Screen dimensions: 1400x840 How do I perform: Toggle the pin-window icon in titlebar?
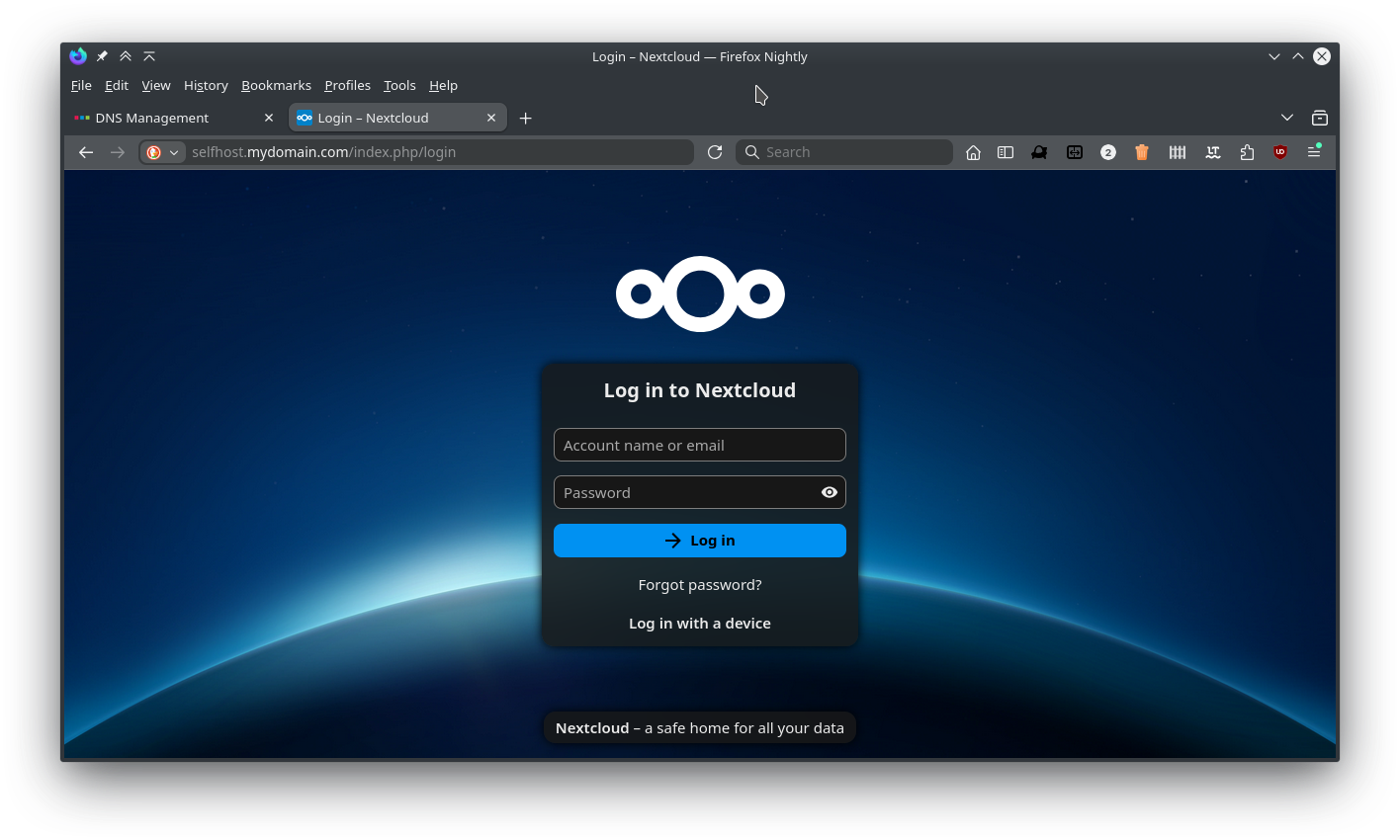pyautogui.click(x=102, y=56)
